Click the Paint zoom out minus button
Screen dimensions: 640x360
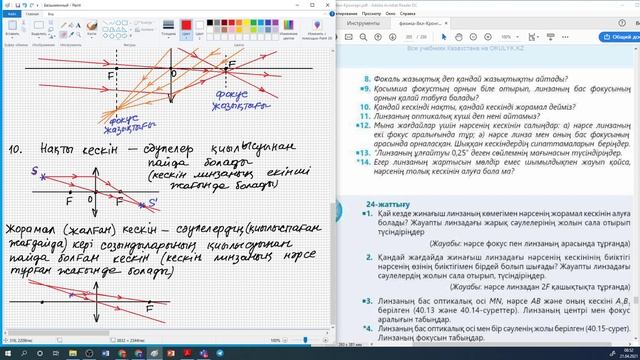[285, 340]
